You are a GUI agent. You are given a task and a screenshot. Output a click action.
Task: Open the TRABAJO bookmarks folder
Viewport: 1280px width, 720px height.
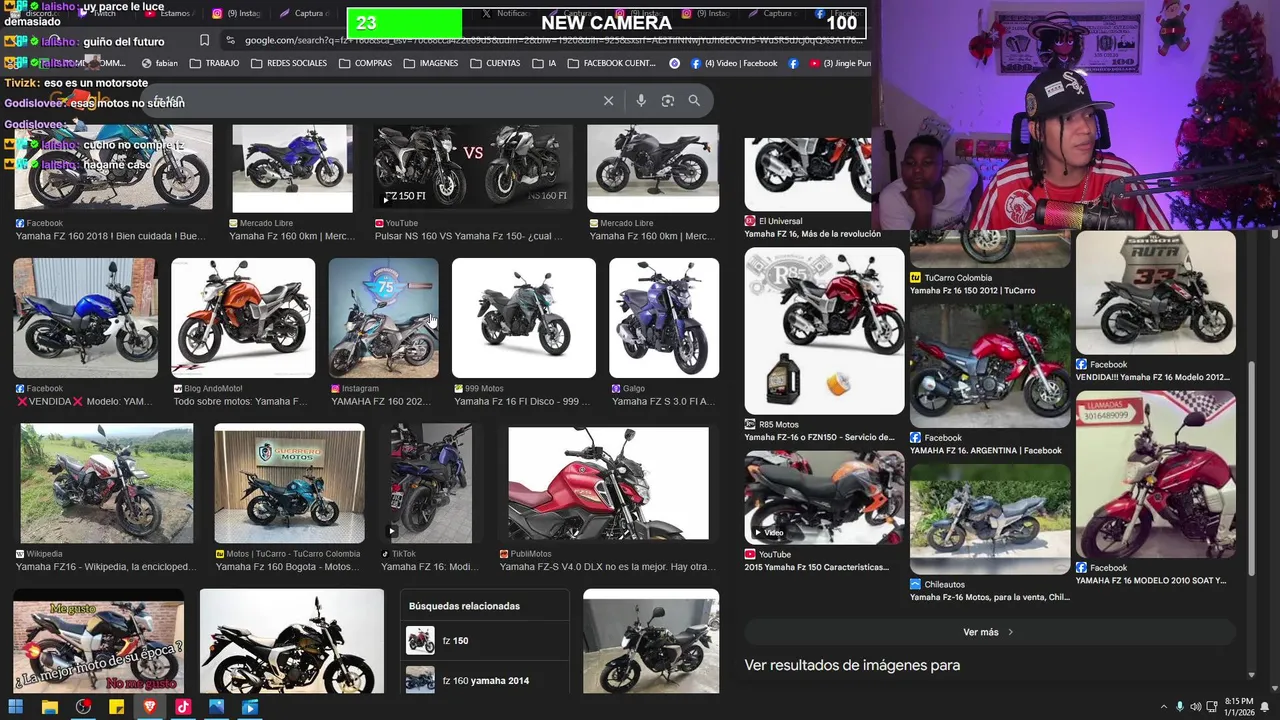coord(213,63)
